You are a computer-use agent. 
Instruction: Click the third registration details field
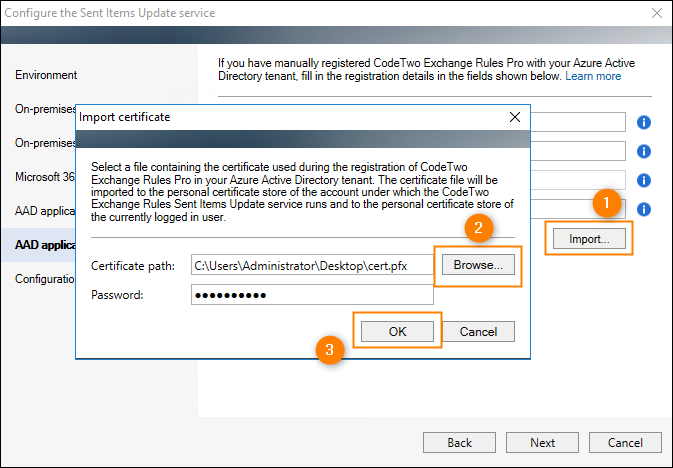pyautogui.click(x=578, y=180)
